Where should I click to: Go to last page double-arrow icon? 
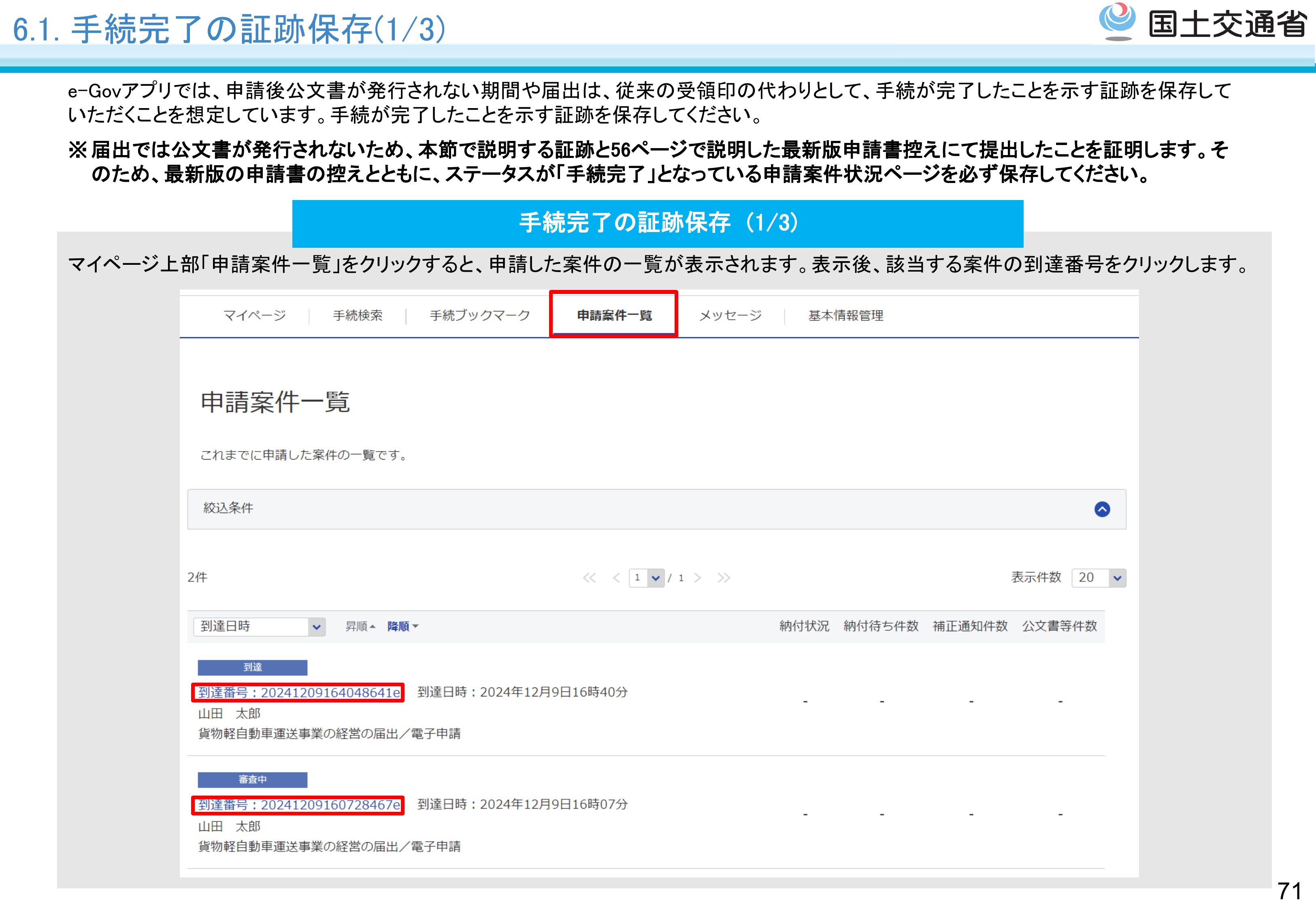[x=724, y=578]
